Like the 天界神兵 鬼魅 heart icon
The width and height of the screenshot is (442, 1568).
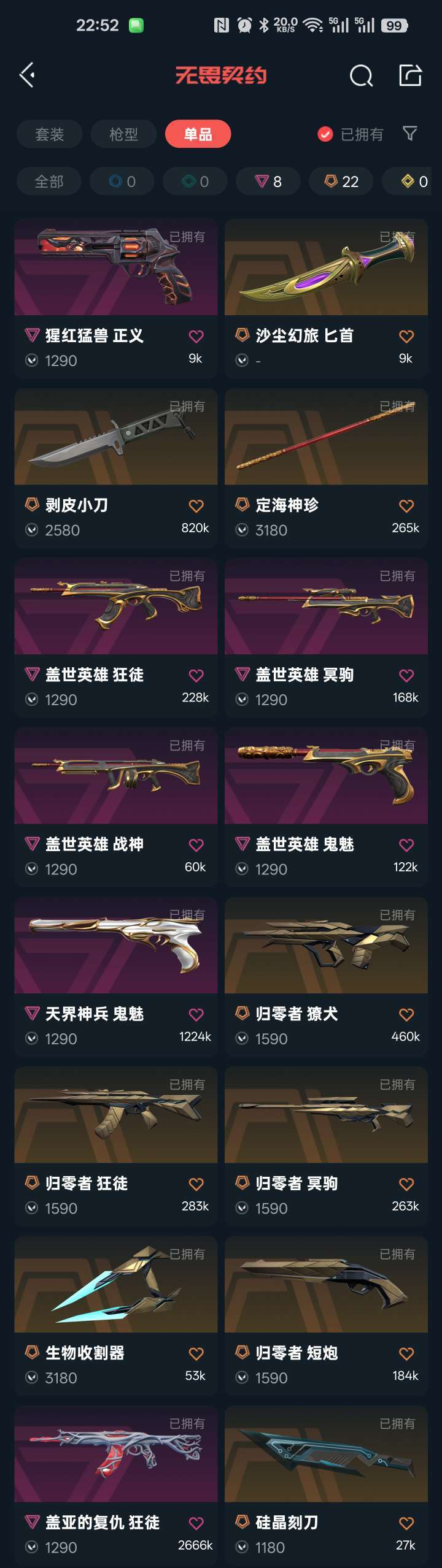click(x=196, y=1015)
